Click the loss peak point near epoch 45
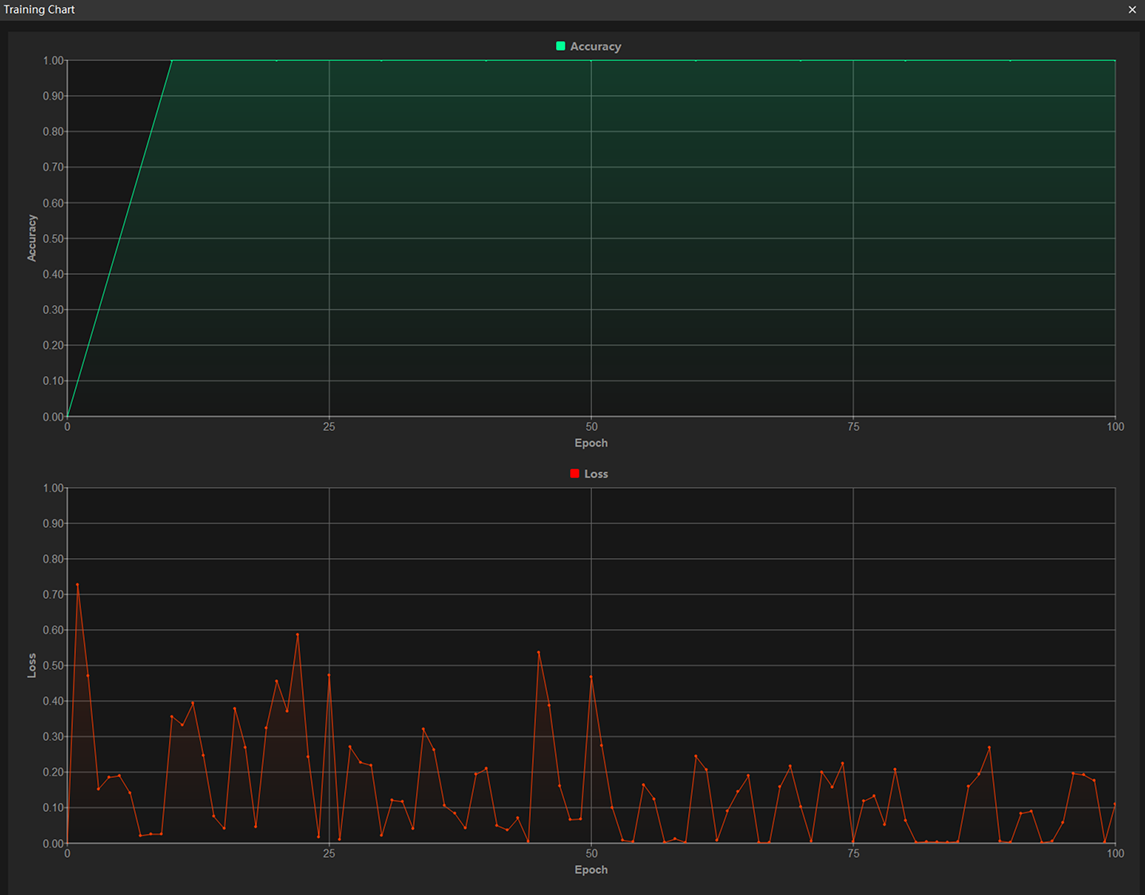The image size is (1145, 895). tap(539, 653)
